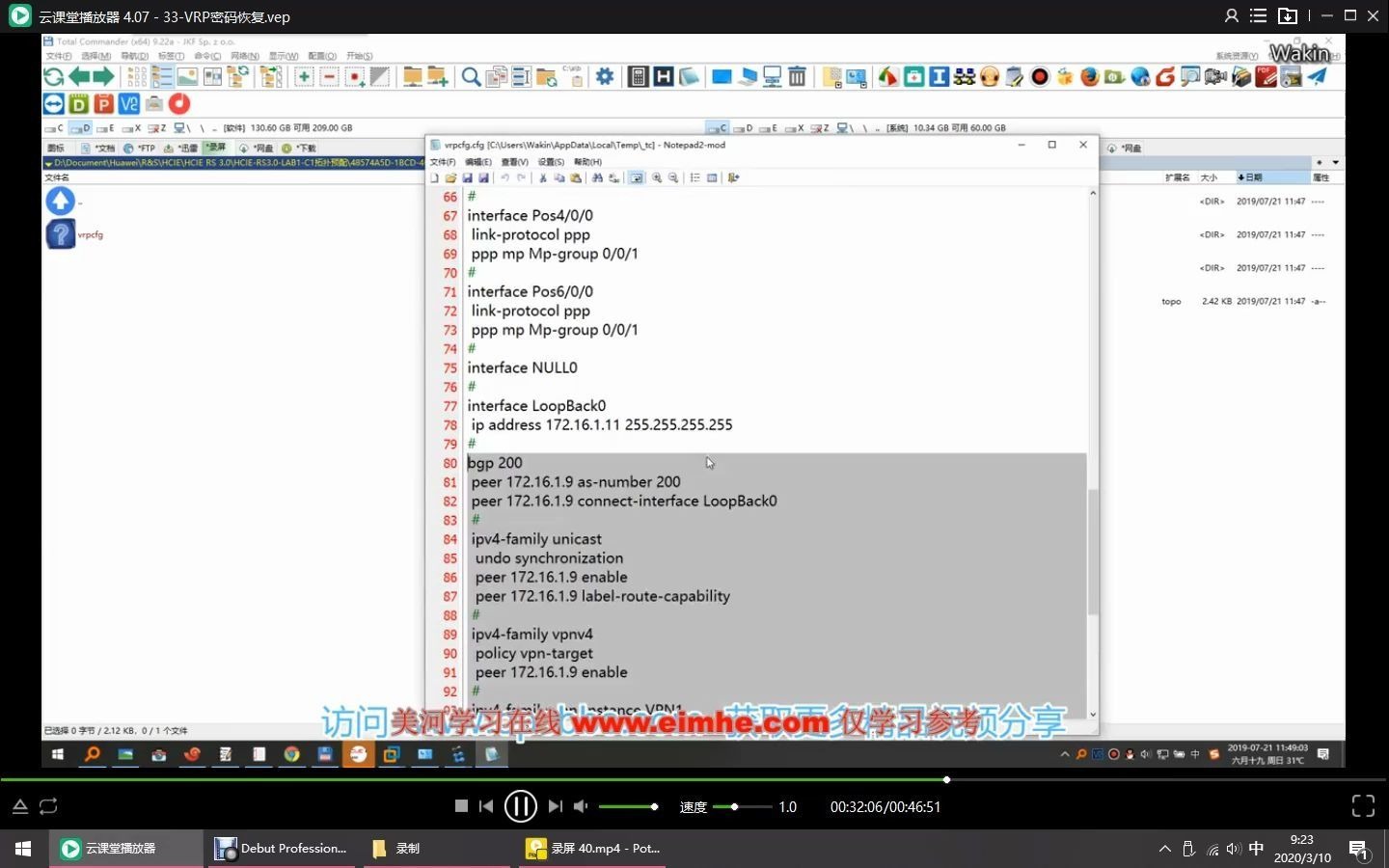Click Notepad2 vertical scrollbar thumb
The width and height of the screenshot is (1389, 868).
pos(1093,552)
